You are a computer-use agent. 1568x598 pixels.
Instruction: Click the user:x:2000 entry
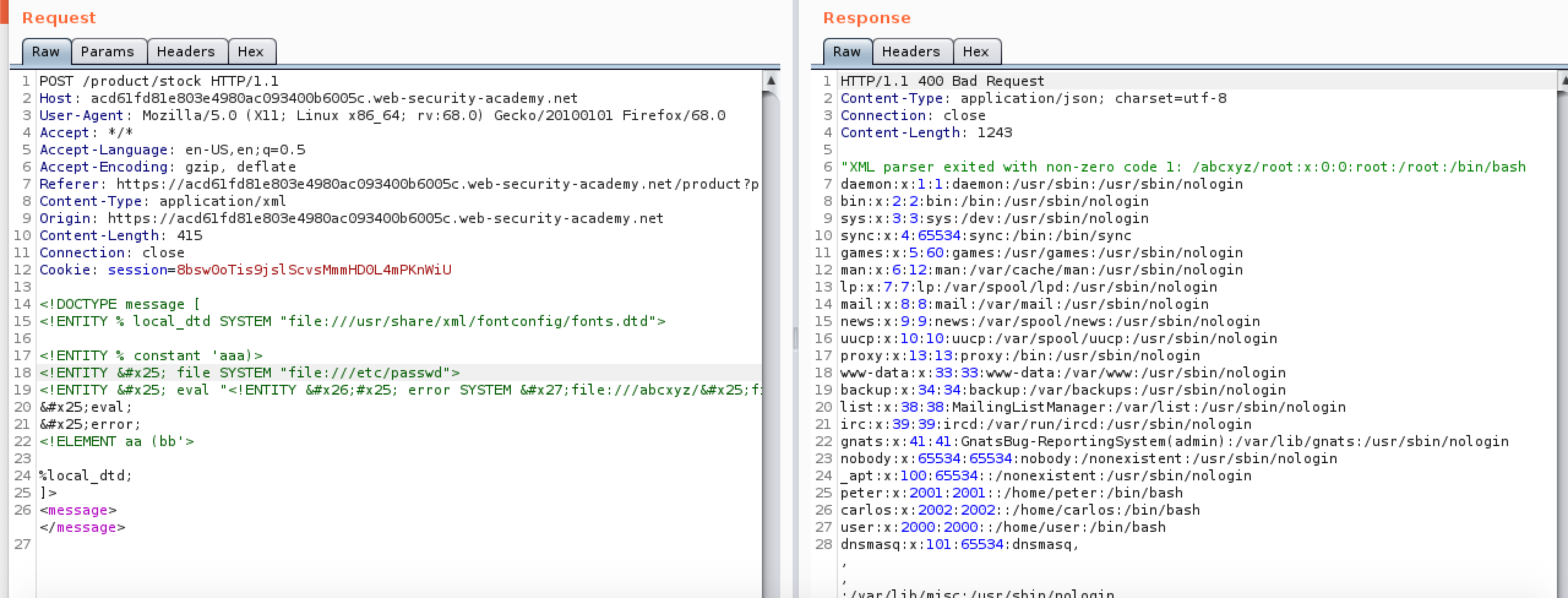pyautogui.click(x=1003, y=527)
